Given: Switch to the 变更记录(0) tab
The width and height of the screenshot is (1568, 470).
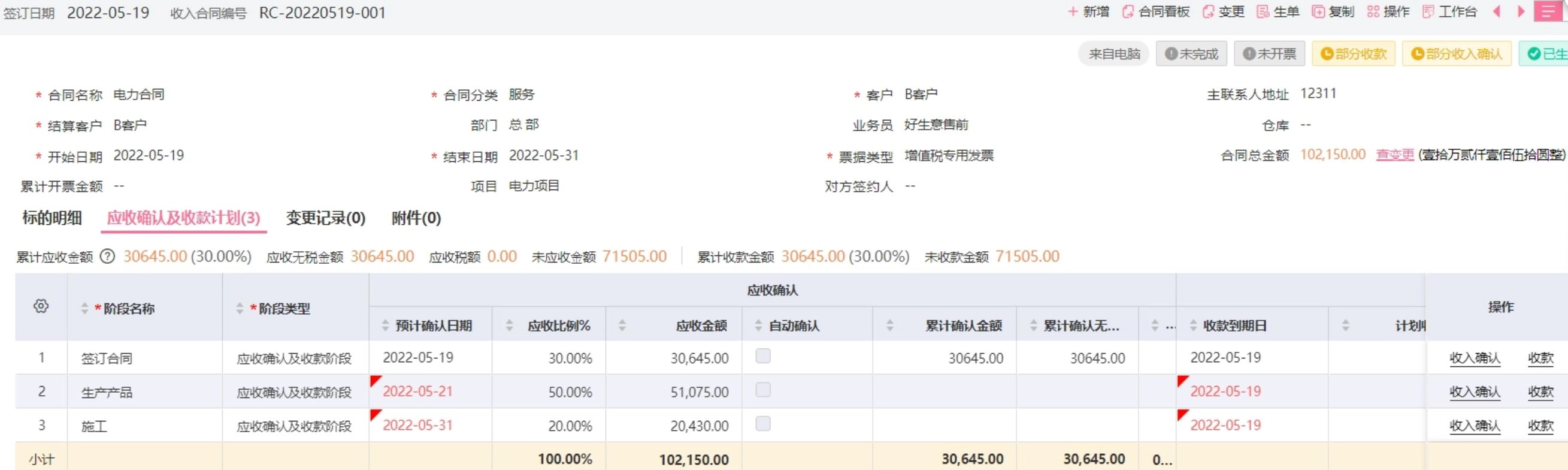Looking at the screenshot, I should [x=326, y=218].
